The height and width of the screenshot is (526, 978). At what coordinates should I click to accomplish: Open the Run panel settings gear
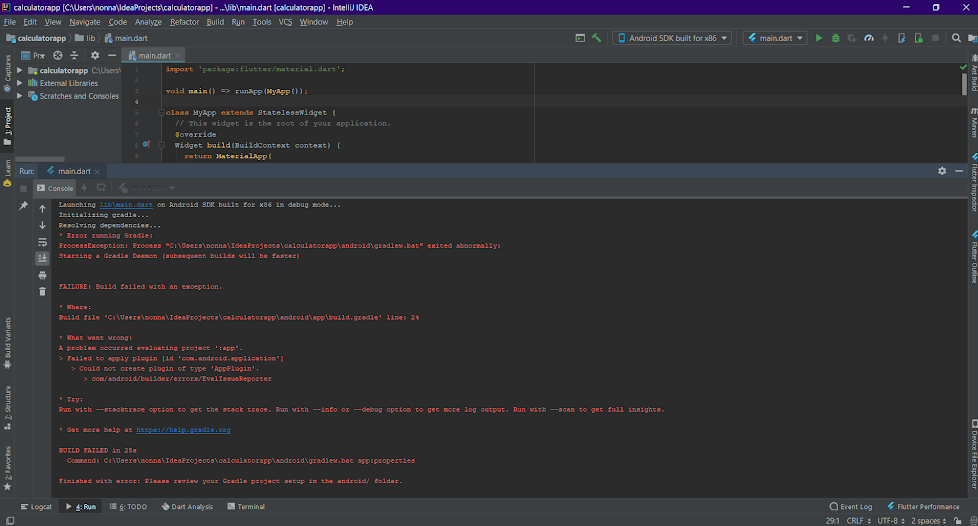[x=942, y=171]
